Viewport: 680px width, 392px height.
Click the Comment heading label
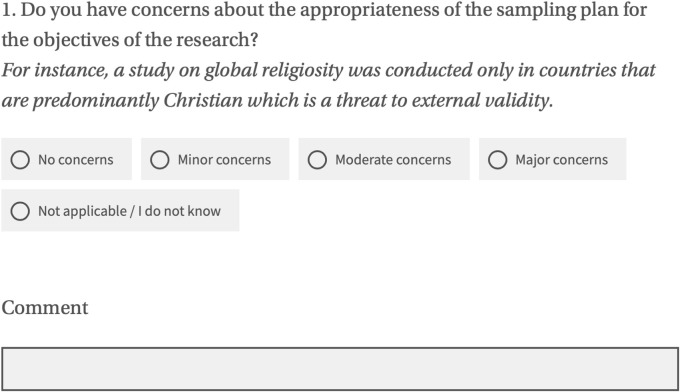point(45,307)
